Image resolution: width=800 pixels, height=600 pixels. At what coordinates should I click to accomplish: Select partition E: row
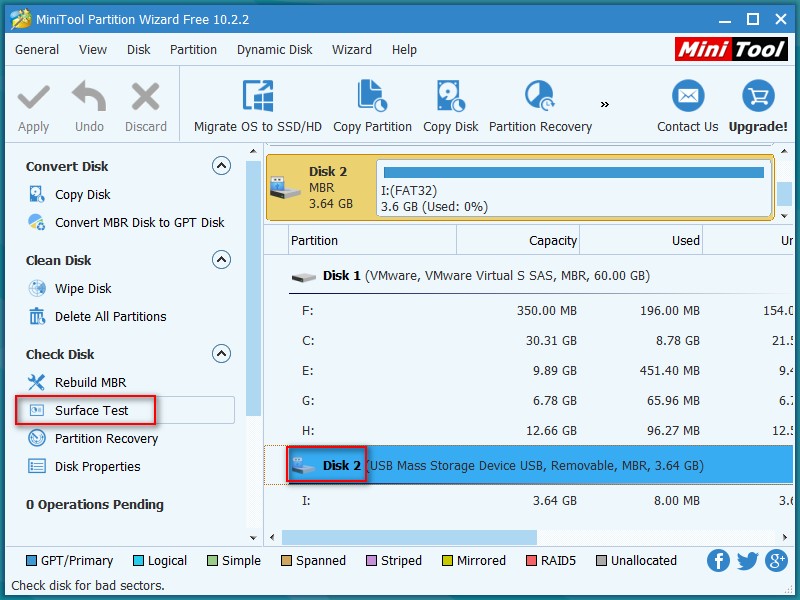pyautogui.click(x=529, y=371)
